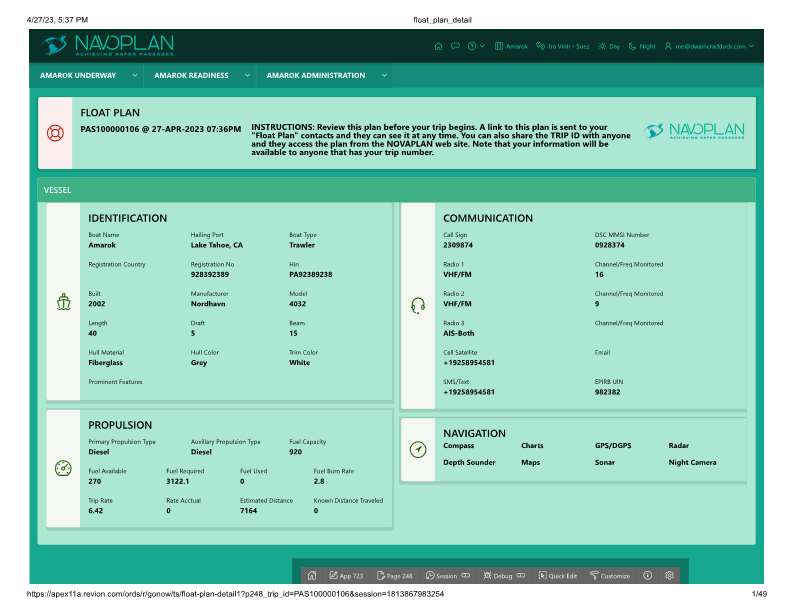This screenshot has height=613, width=793.
Task: Switch to Night display mode
Action: 642,46
